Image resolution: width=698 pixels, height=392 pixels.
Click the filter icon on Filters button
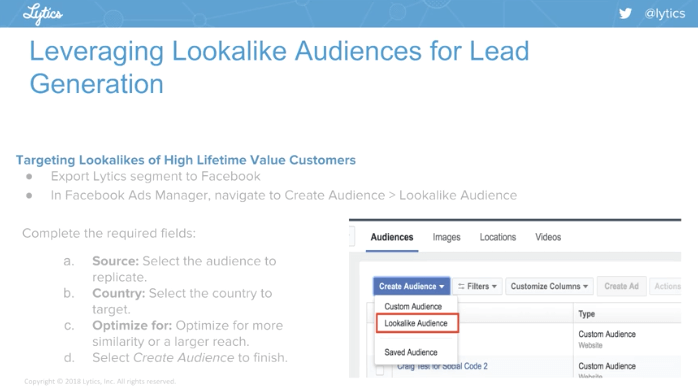[461, 286]
